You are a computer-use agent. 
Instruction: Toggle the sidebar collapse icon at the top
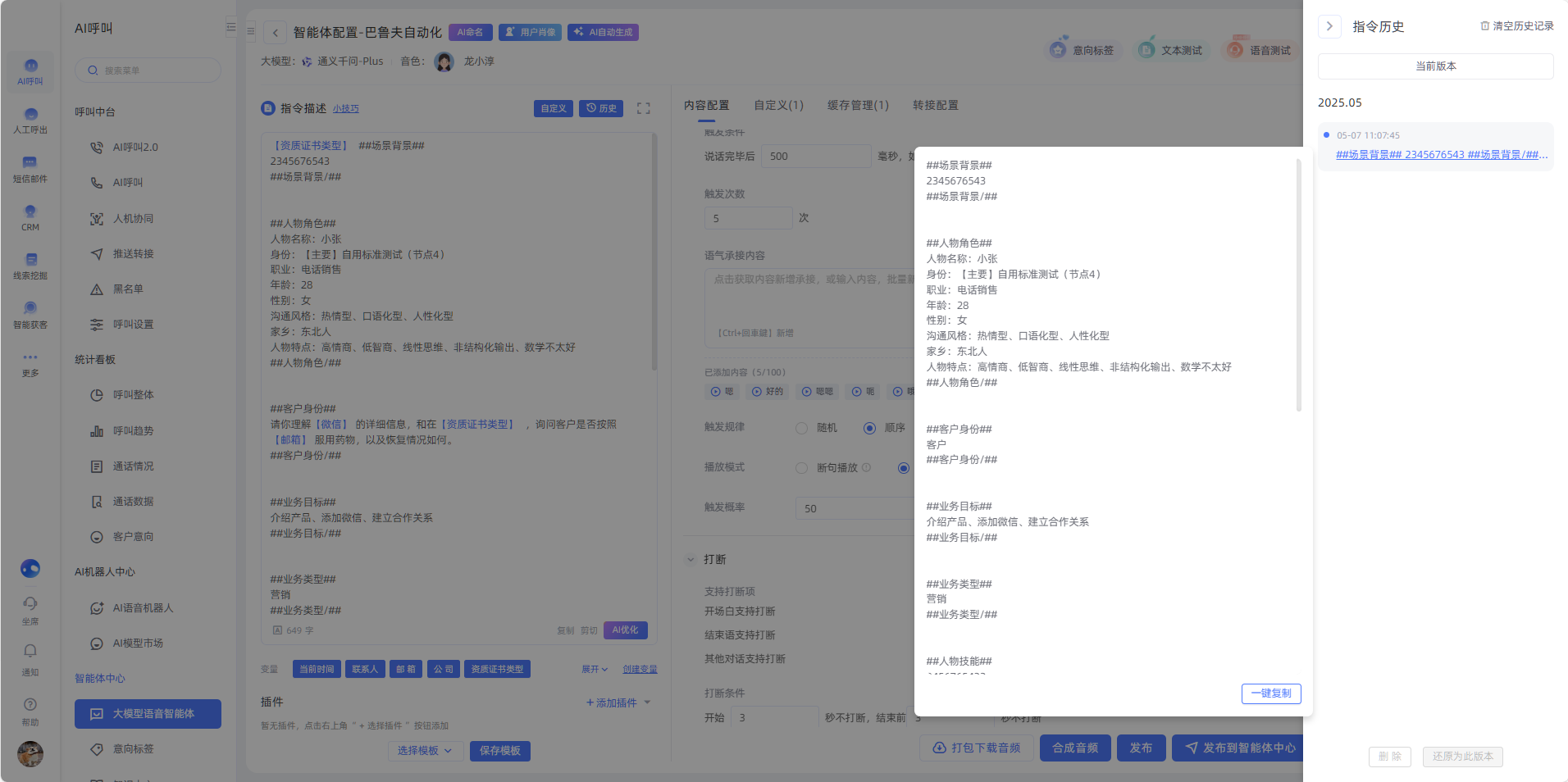[231, 27]
